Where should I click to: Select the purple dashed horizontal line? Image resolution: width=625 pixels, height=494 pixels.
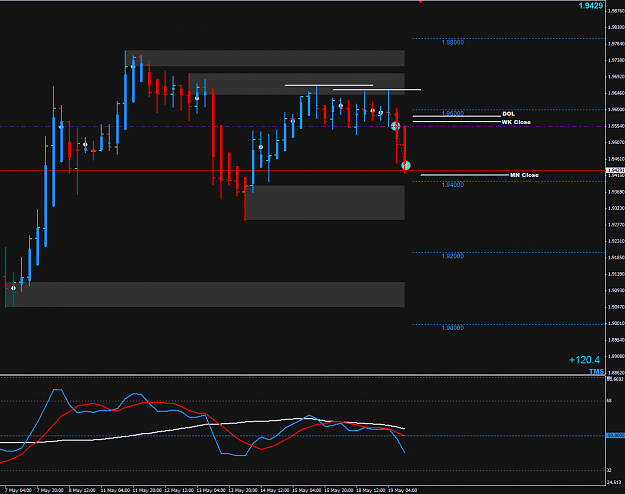coord(303,126)
